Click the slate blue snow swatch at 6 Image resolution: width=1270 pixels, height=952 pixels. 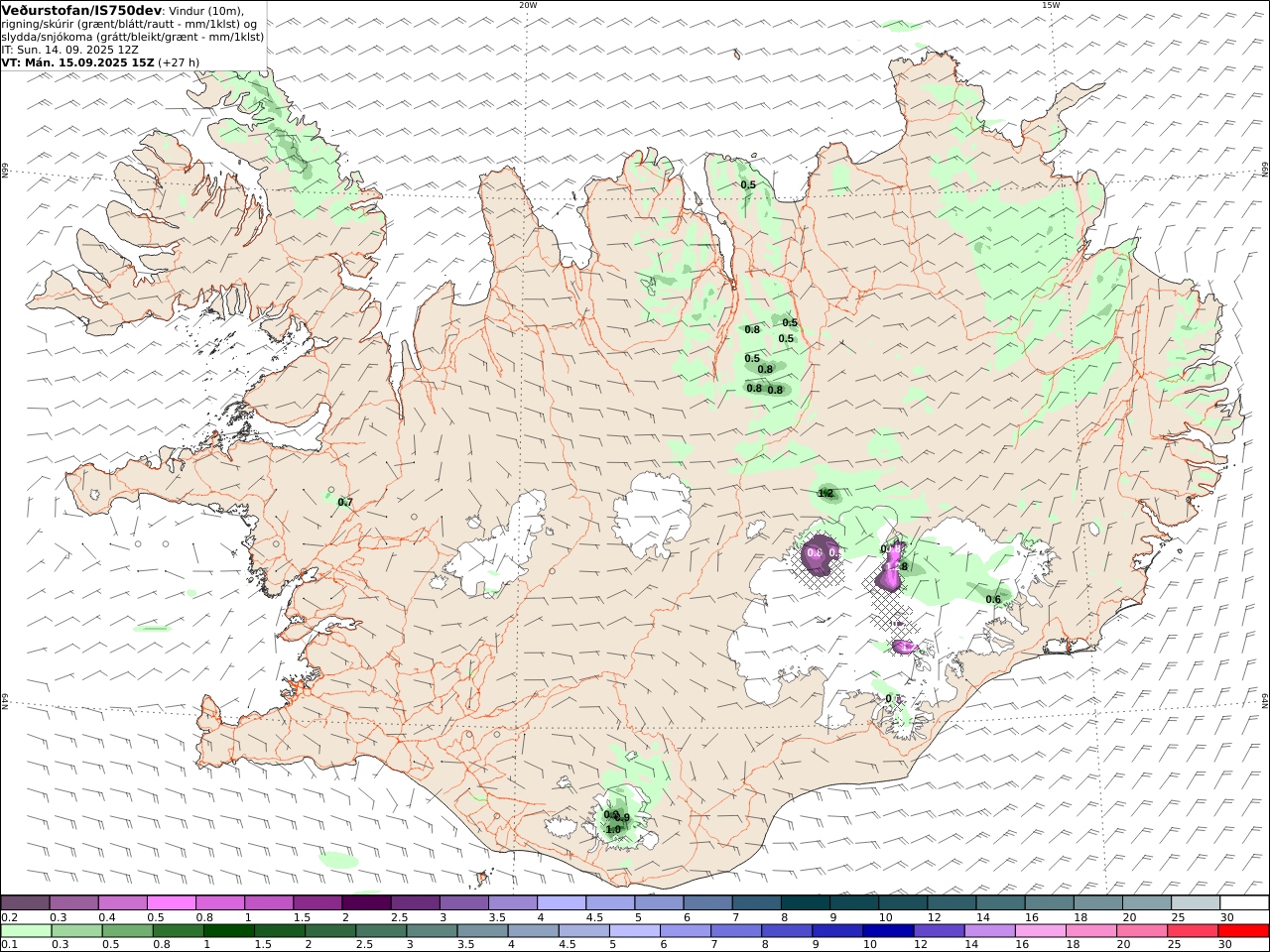[707, 902]
